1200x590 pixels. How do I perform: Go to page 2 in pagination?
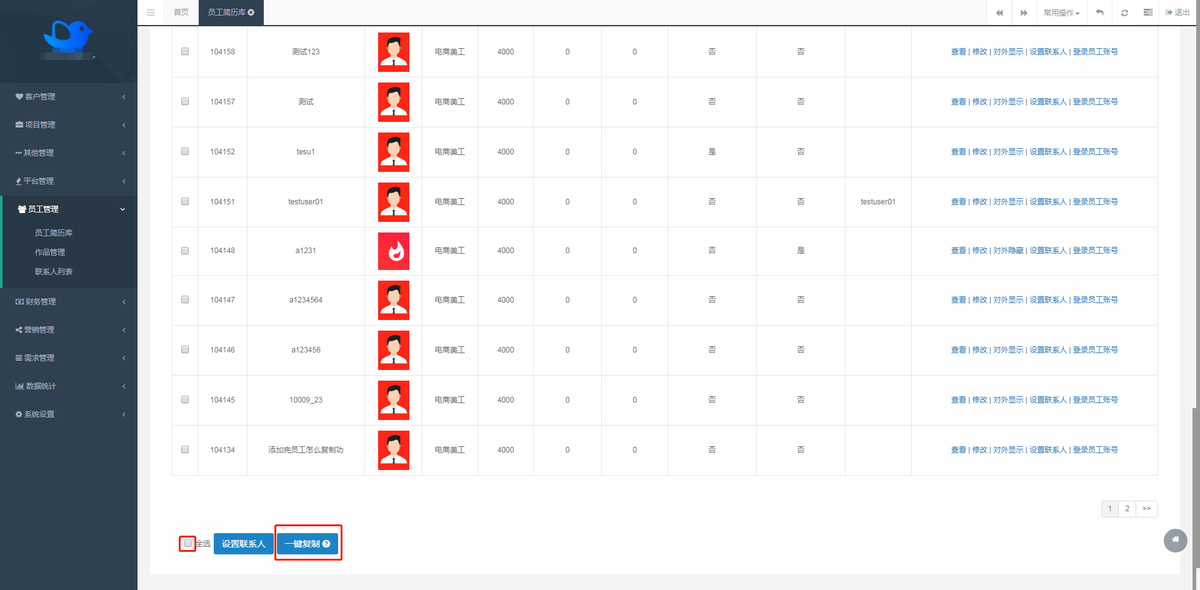coord(1127,508)
